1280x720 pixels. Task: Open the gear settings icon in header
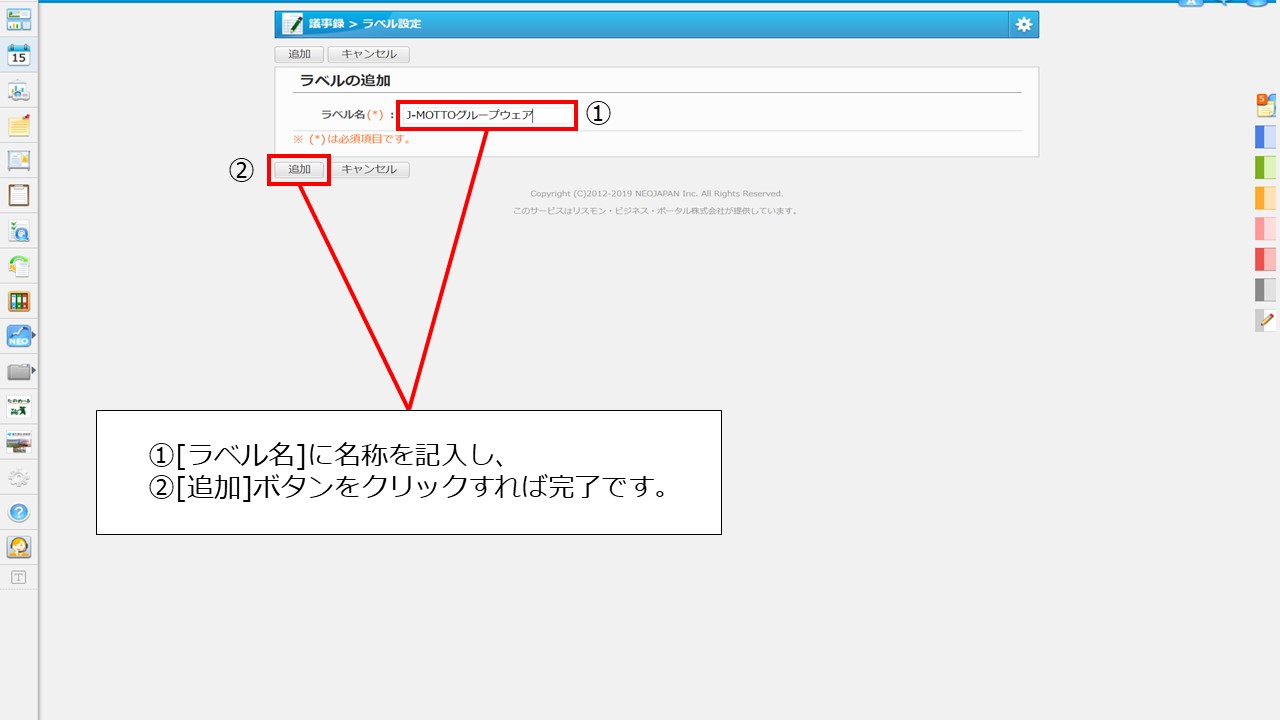tap(1023, 25)
